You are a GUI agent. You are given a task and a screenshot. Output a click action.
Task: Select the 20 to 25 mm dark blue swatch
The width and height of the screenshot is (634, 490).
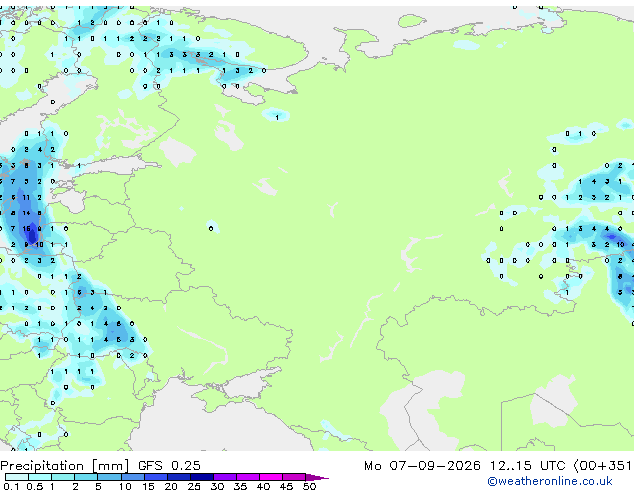point(179,477)
